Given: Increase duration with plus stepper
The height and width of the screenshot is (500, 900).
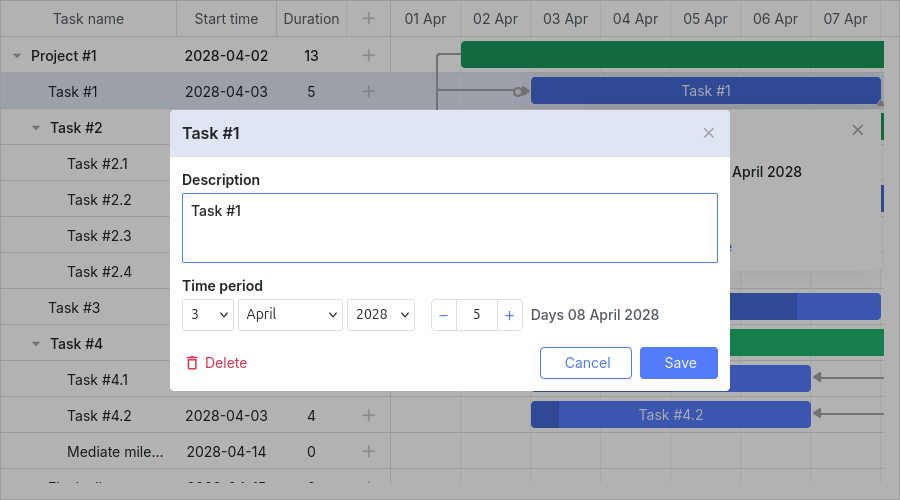Looking at the screenshot, I should [x=509, y=315].
